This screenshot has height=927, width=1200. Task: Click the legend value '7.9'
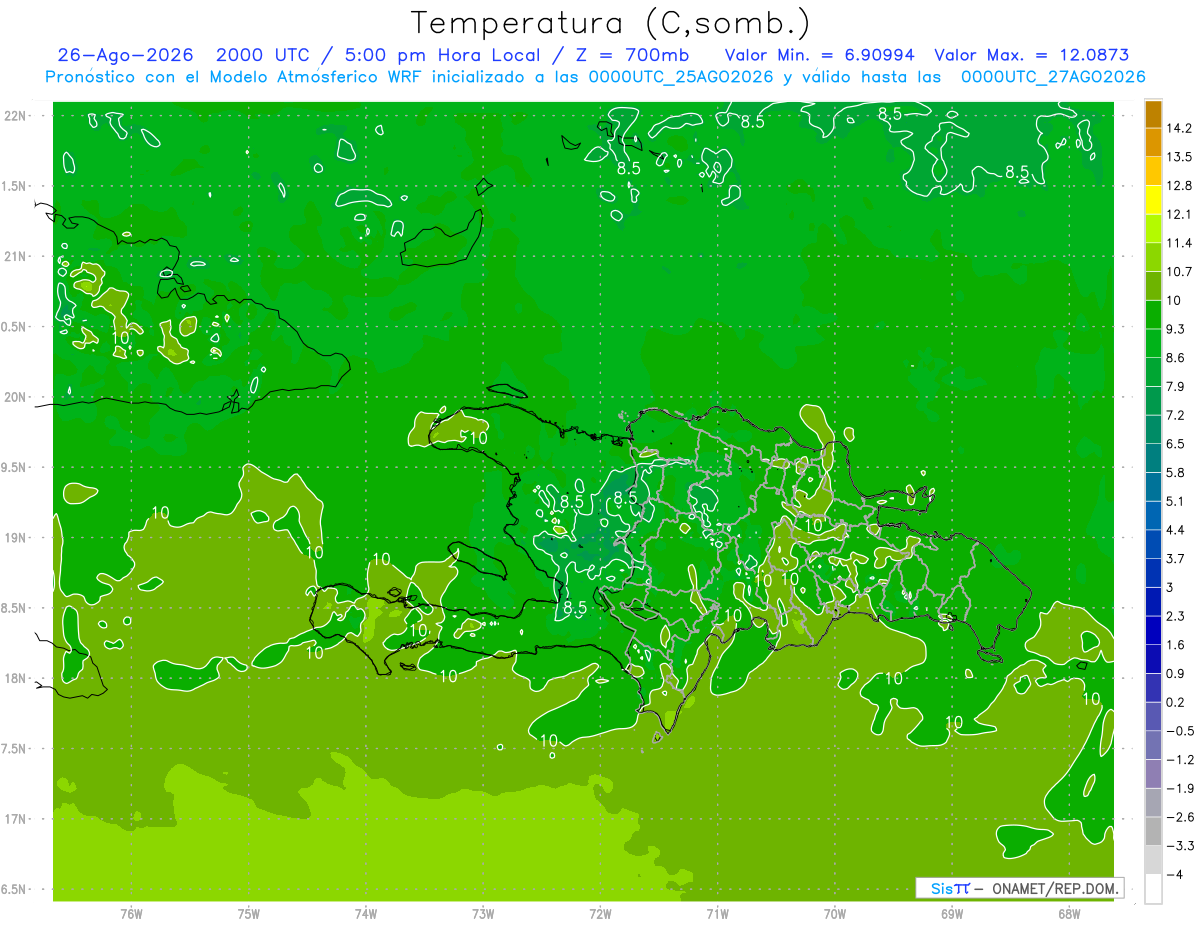(1176, 387)
